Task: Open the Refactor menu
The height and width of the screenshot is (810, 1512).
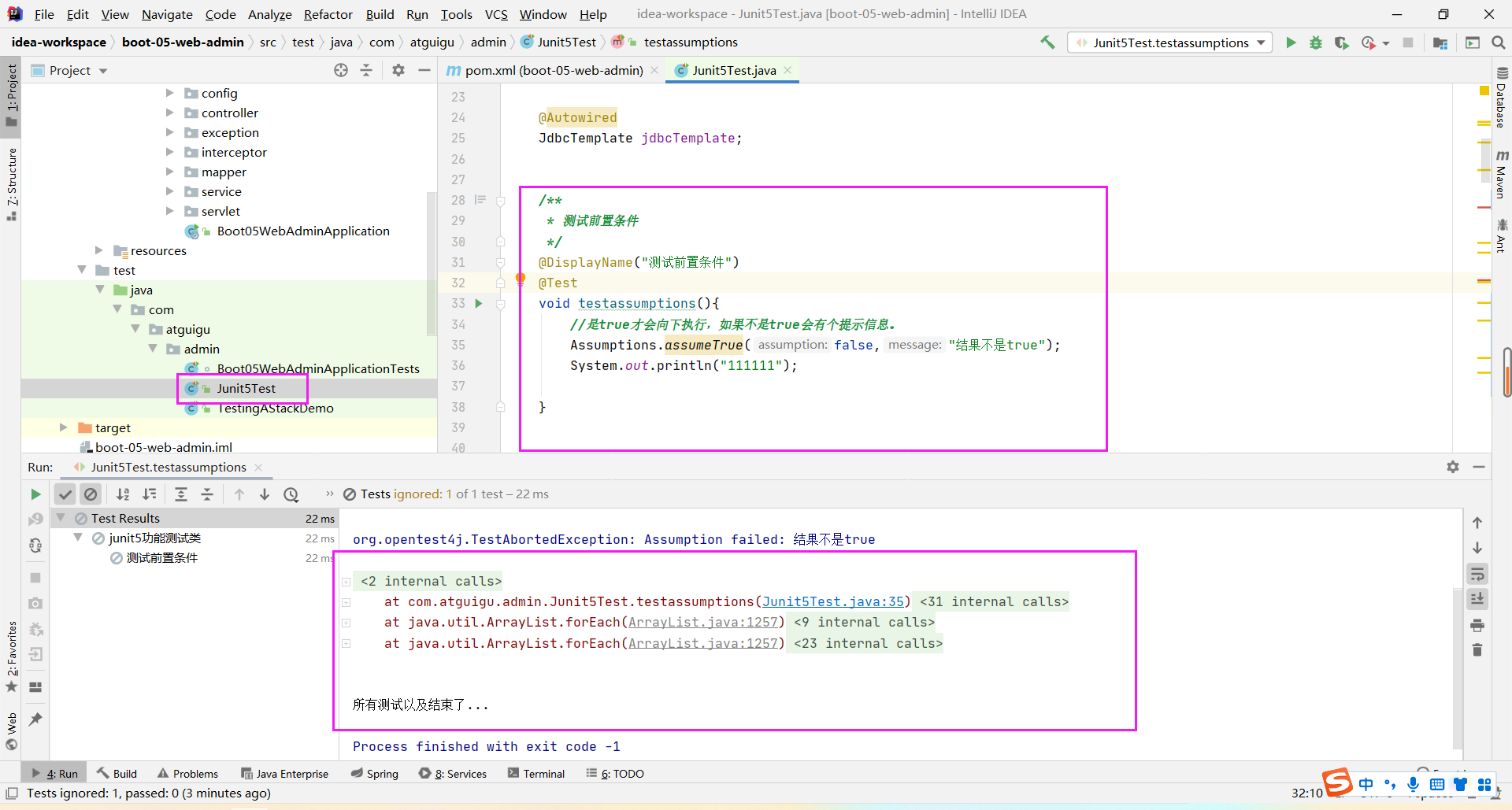Action: click(328, 14)
